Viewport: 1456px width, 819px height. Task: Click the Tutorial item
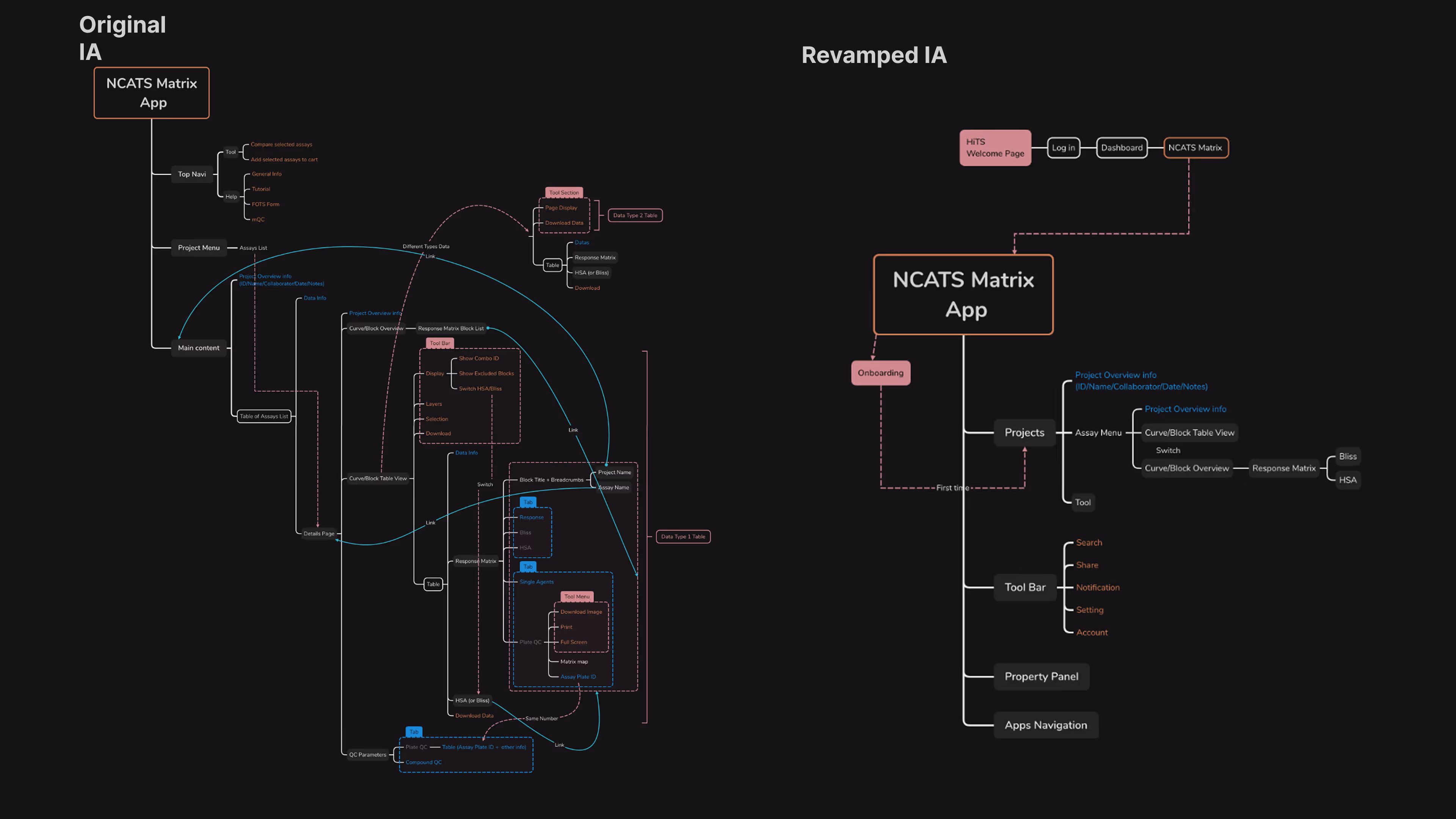pos(260,189)
